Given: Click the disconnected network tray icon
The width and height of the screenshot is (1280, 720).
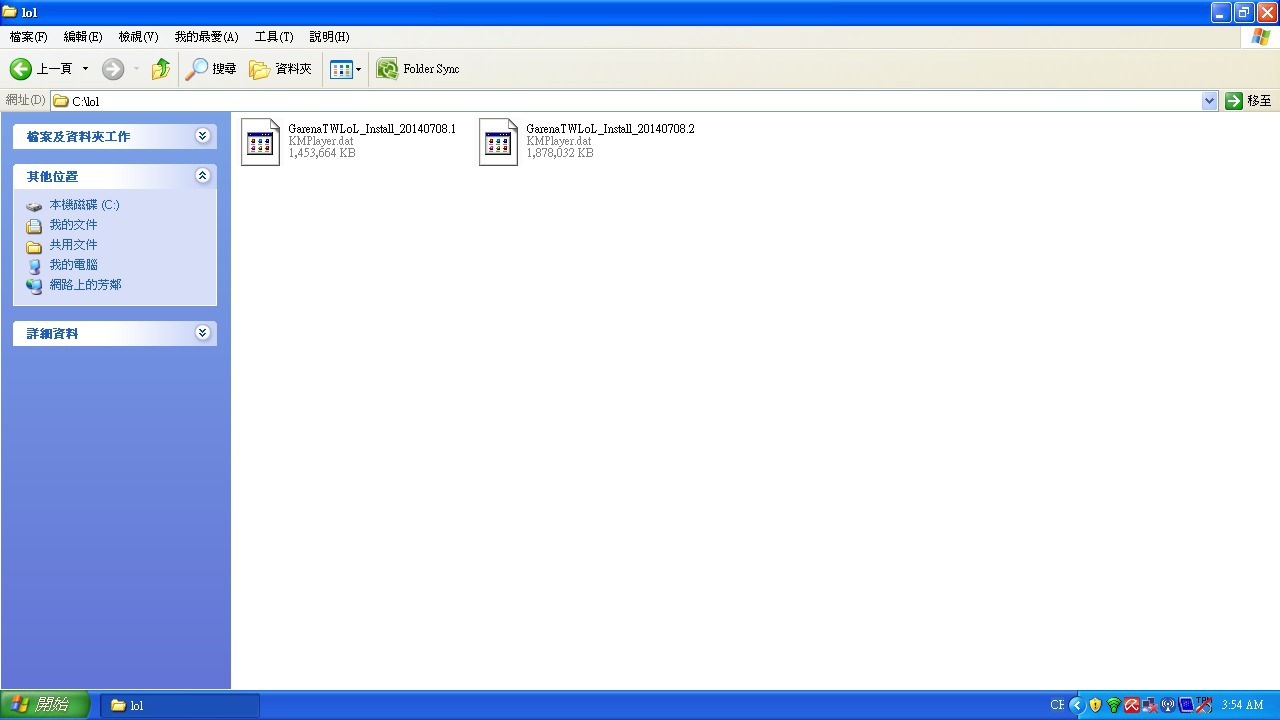Looking at the screenshot, I should pyautogui.click(x=1150, y=705).
